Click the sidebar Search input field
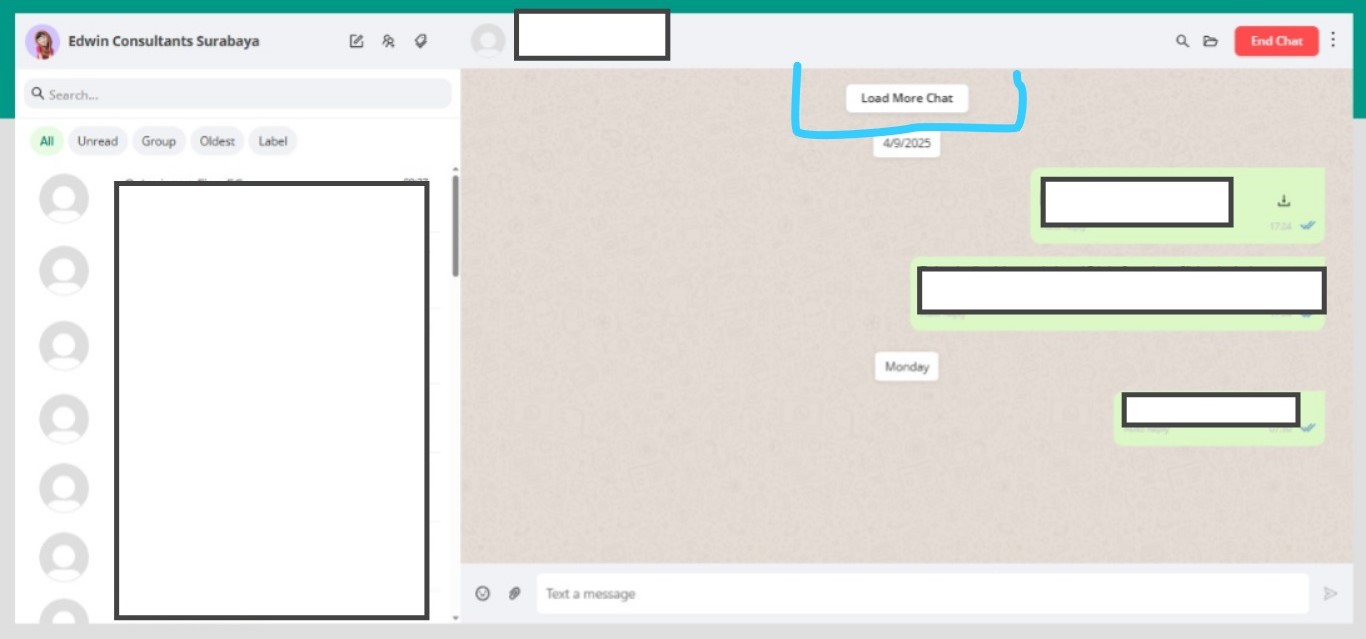This screenshot has height=639, width=1366. (240, 94)
